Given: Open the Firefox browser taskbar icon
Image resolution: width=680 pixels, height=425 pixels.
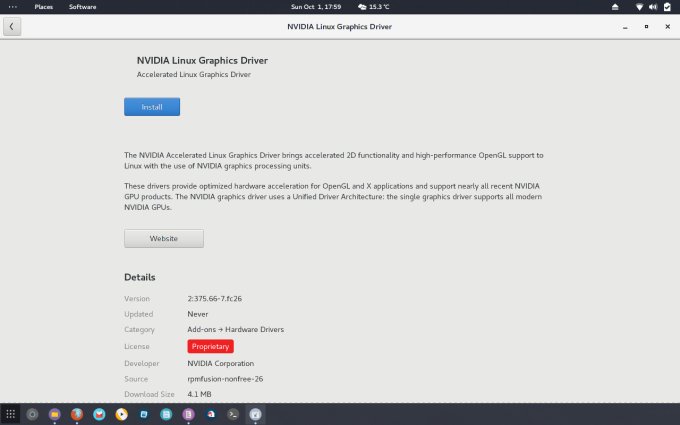Looking at the screenshot, I should pyautogui.click(x=77, y=414).
